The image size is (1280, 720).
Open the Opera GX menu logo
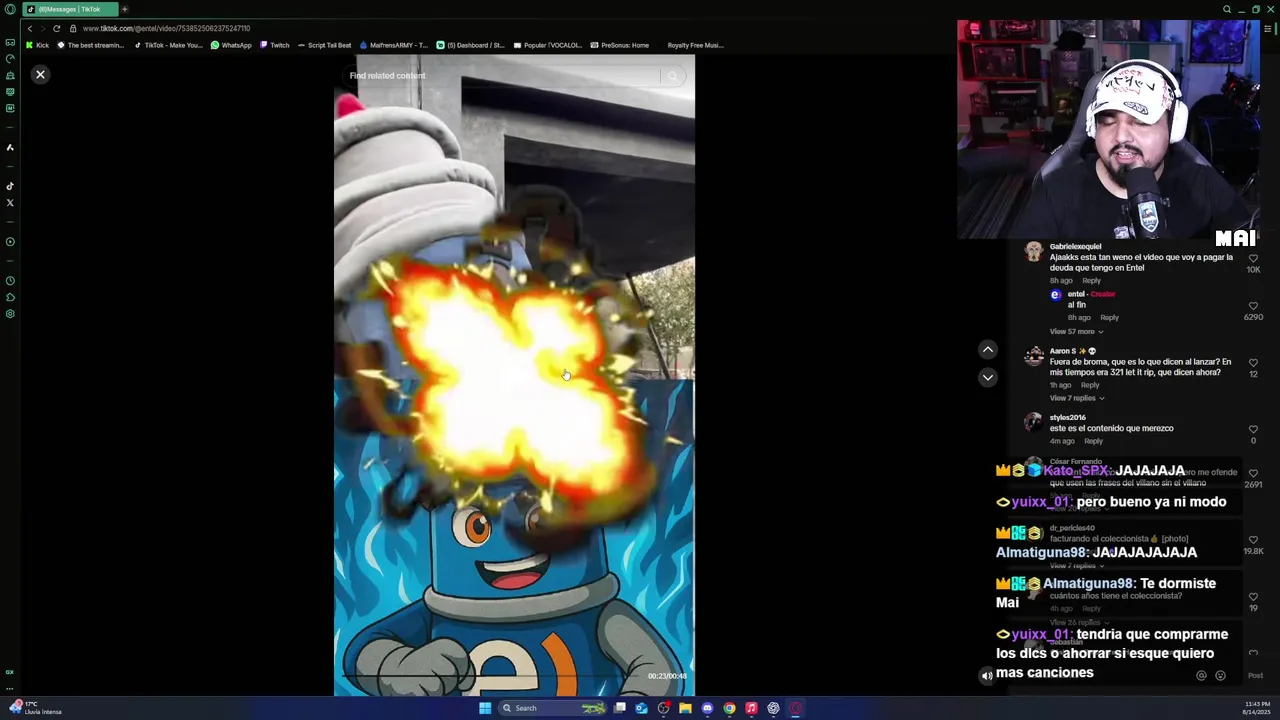10,9
